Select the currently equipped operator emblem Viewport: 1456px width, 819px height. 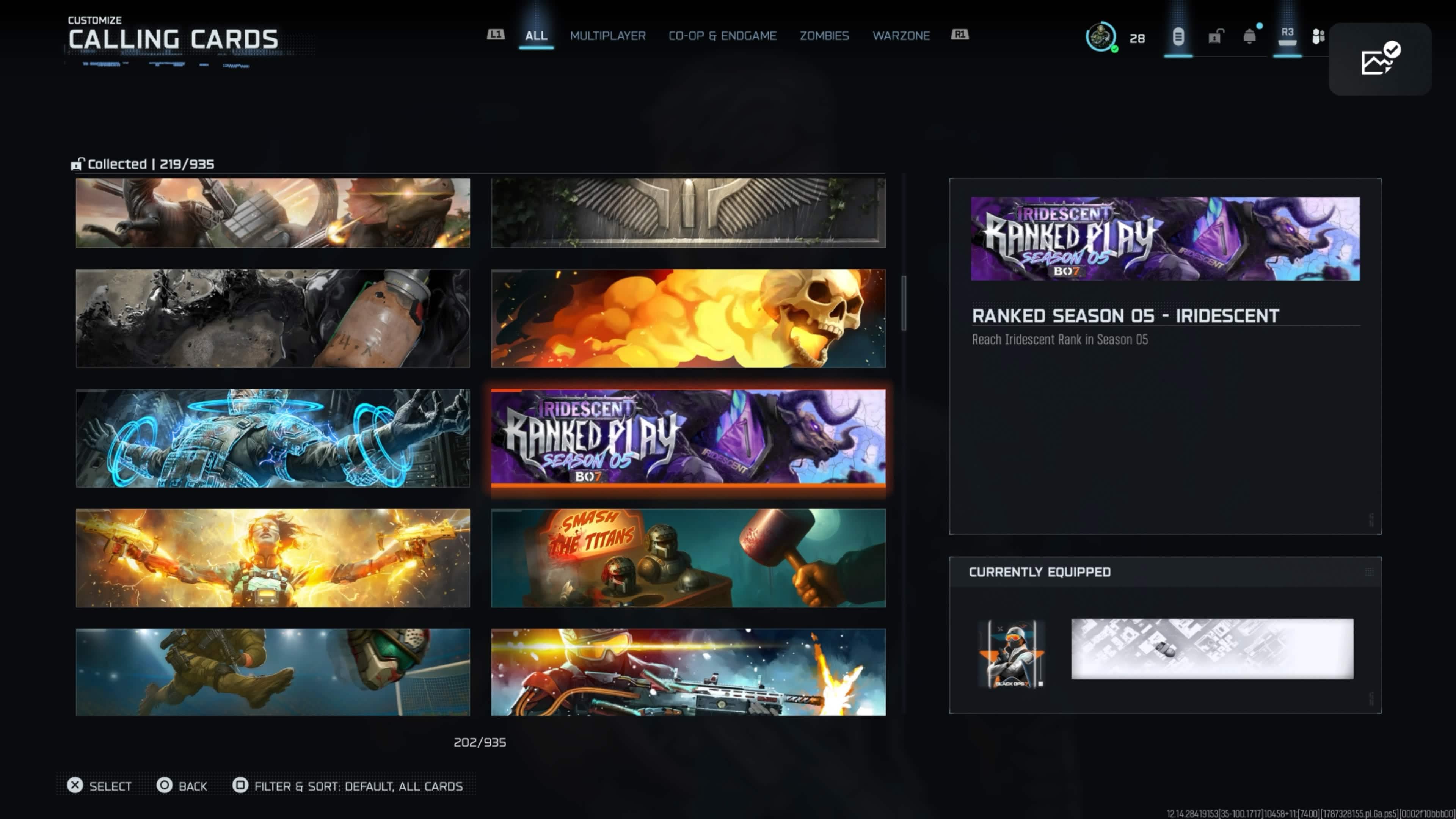pyautogui.click(x=1012, y=654)
